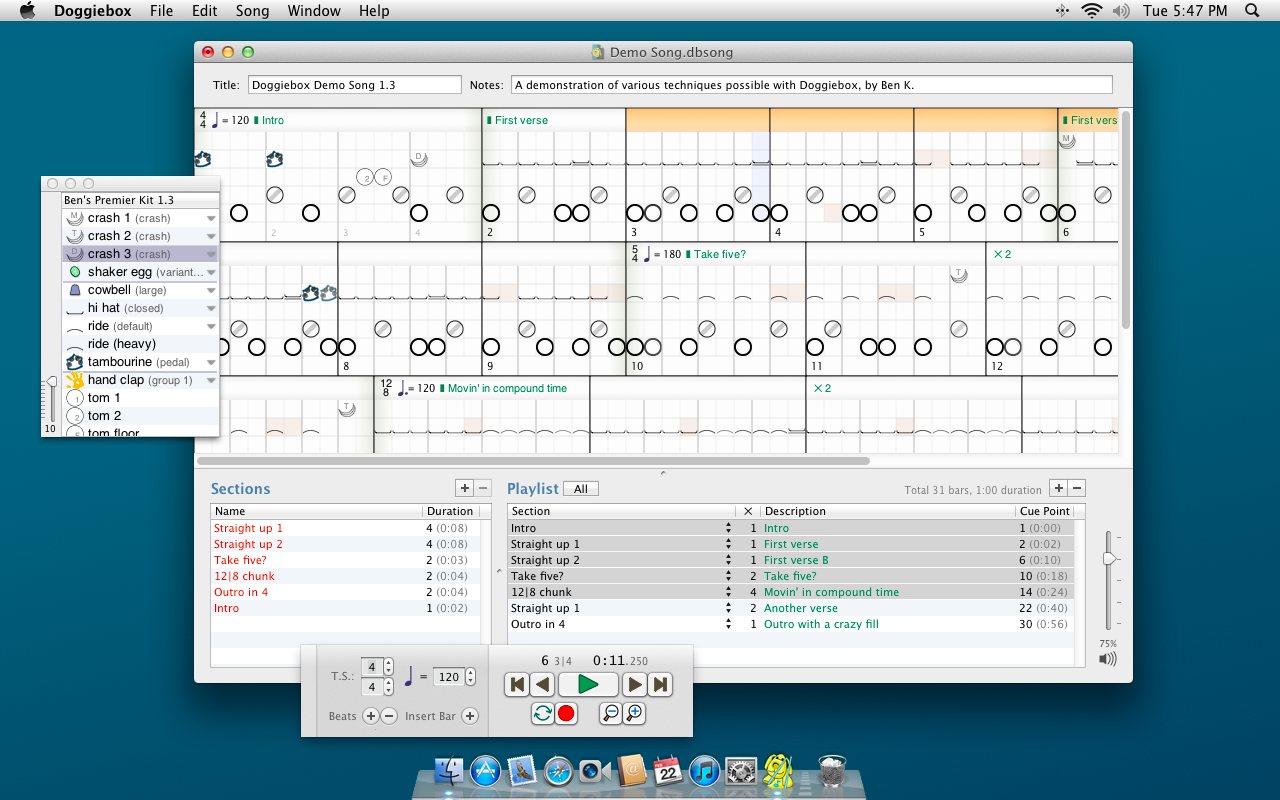Open the hand clap group dropdown
Image resolution: width=1280 pixels, height=800 pixels.
(211, 380)
